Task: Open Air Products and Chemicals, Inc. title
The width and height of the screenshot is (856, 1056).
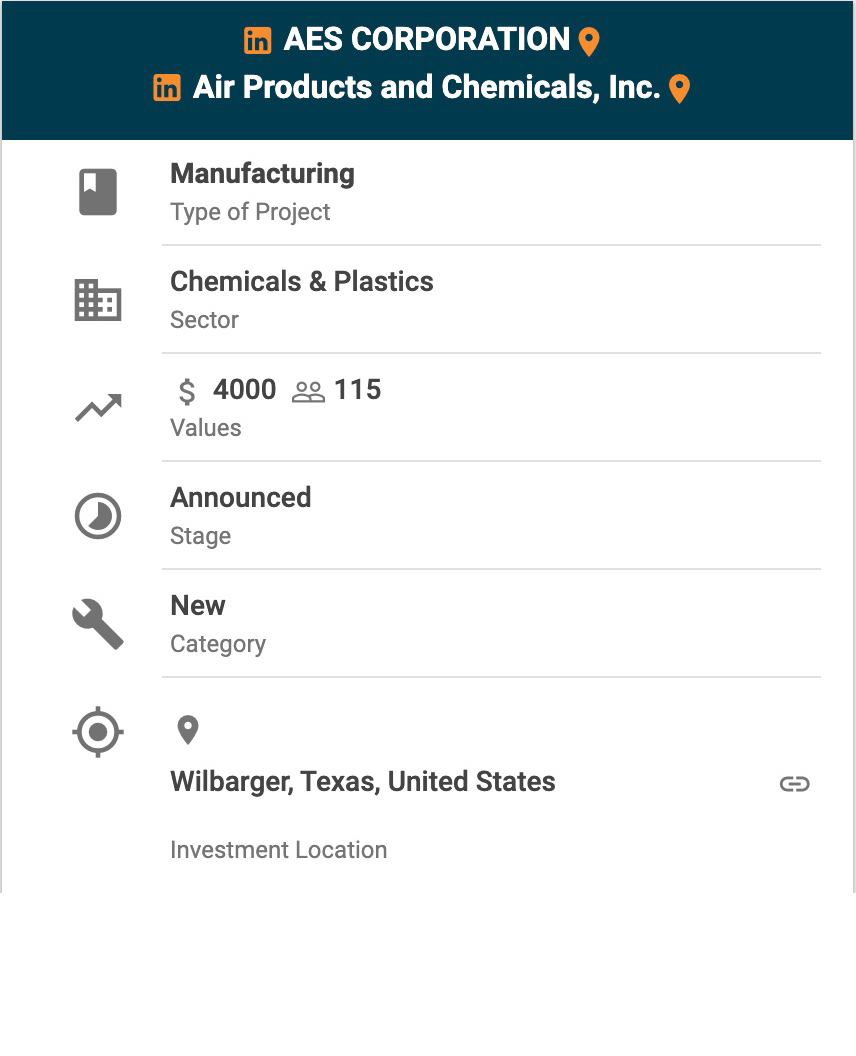Action: (x=426, y=87)
